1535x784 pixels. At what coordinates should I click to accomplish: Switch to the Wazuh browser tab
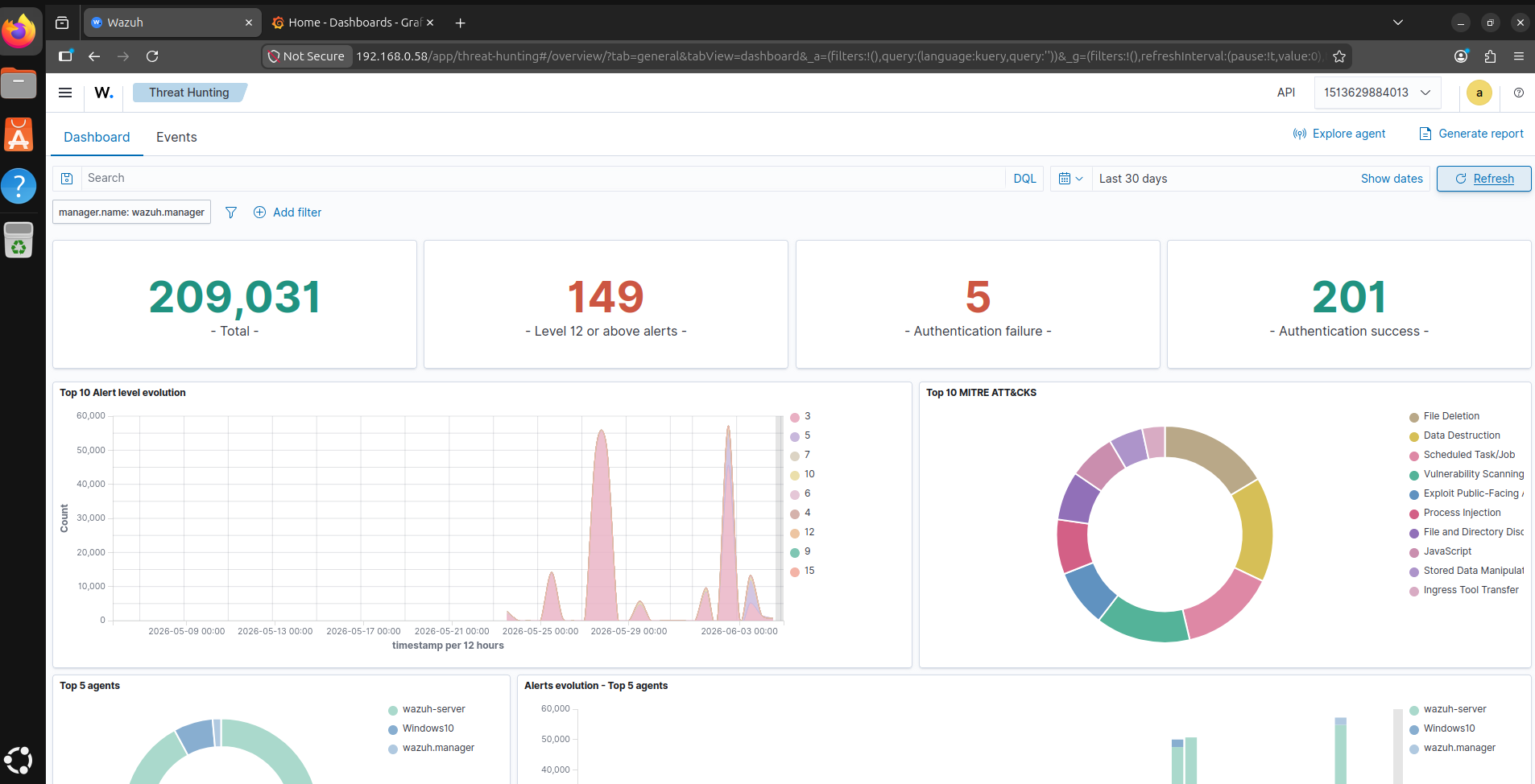172,23
